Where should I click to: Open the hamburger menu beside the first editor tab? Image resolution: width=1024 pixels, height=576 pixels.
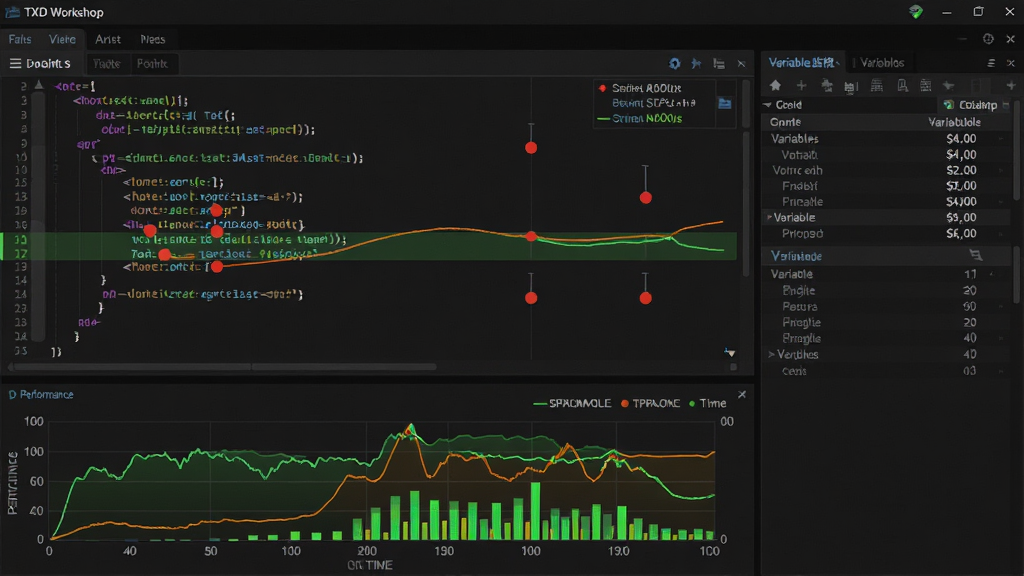15,63
